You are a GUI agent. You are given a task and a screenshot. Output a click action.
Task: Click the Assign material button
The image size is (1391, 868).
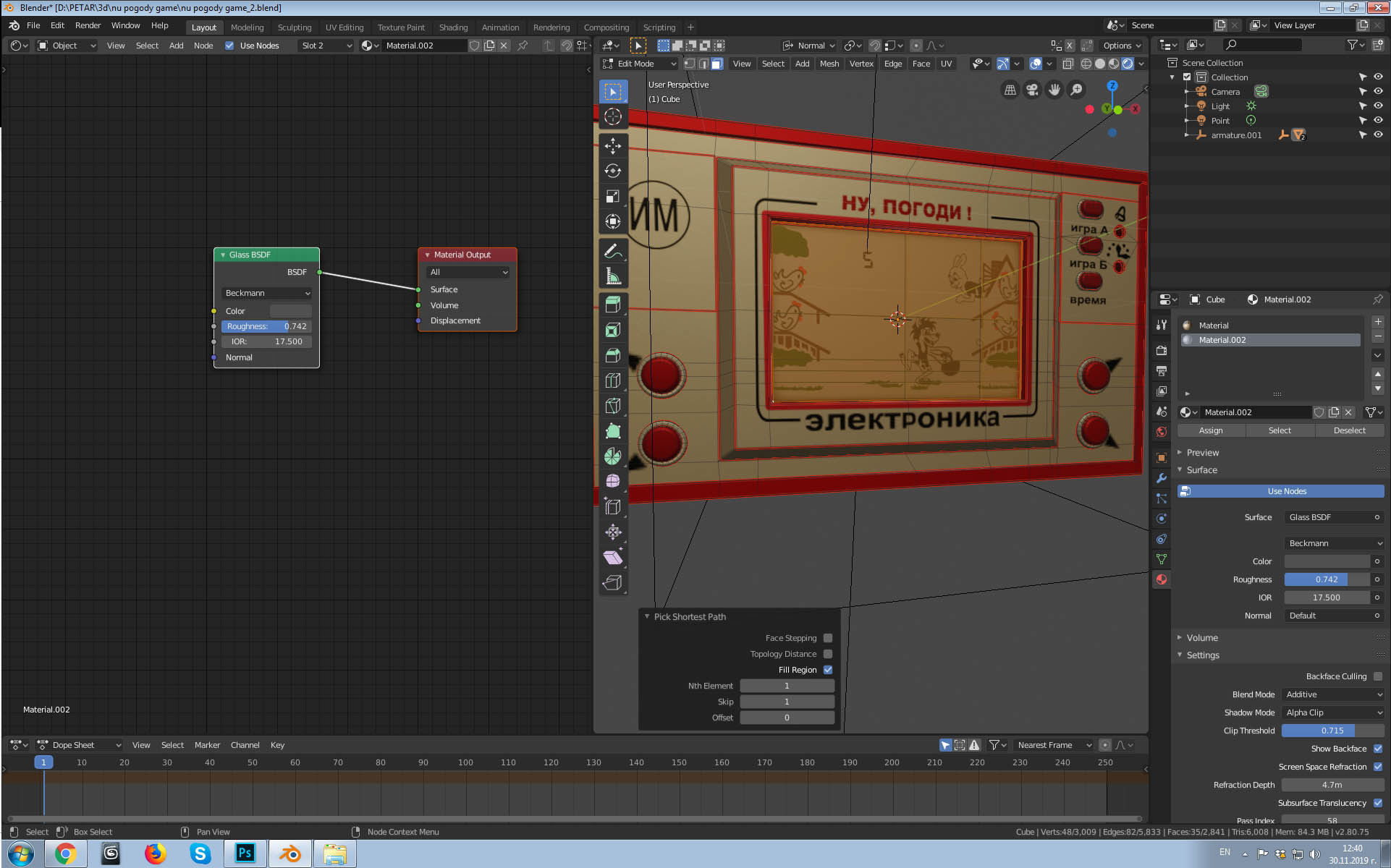tap(1211, 430)
